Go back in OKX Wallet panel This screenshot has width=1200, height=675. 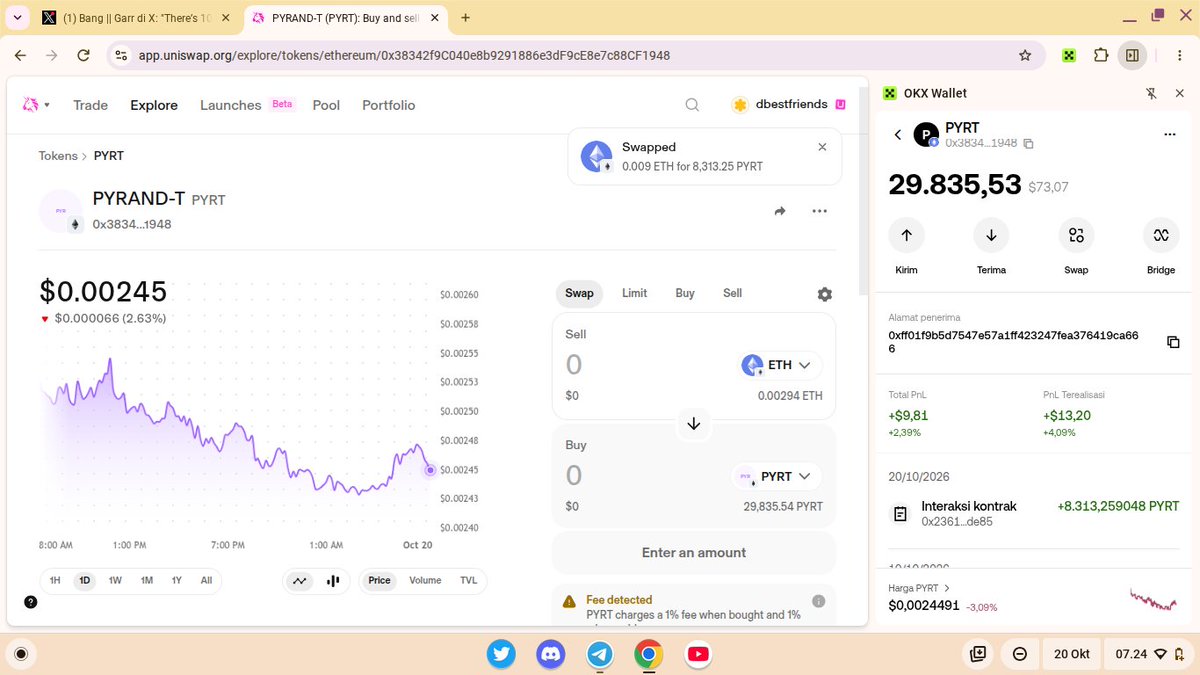pyautogui.click(x=898, y=135)
